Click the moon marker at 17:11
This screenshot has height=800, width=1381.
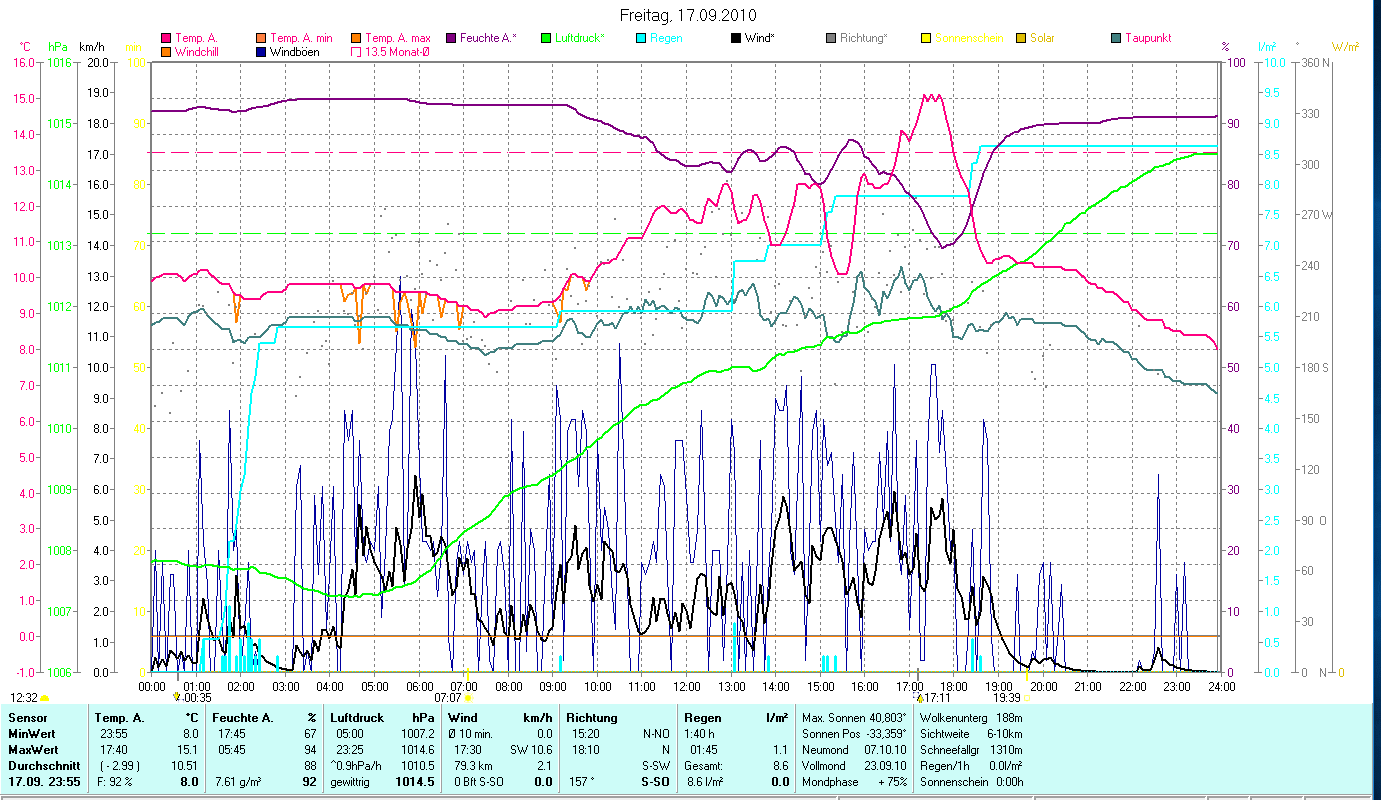pos(920,697)
